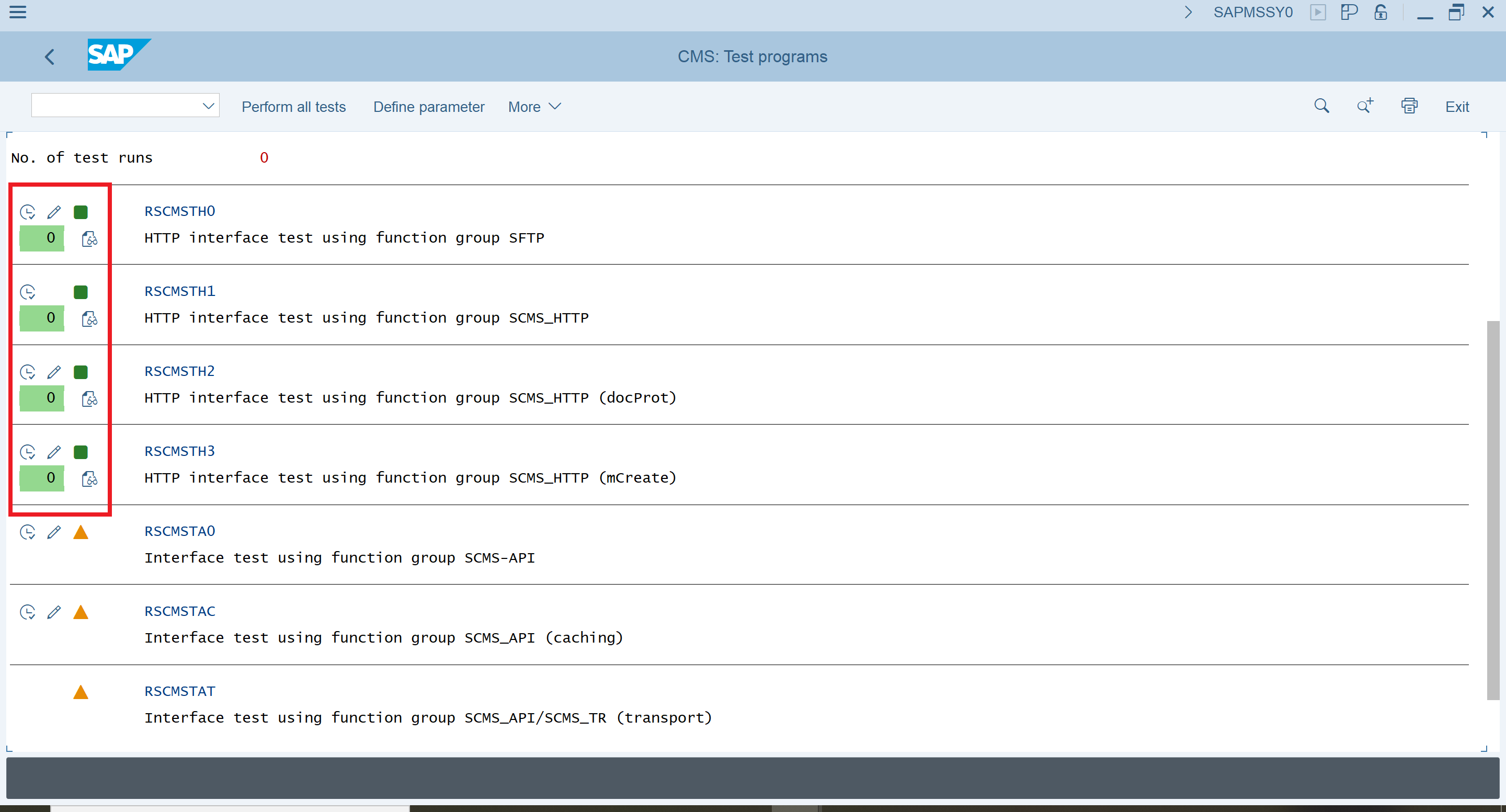The height and width of the screenshot is (812, 1506).
Task: Click the right-facing chevron near SAPMSSY0
Action: point(1188,12)
